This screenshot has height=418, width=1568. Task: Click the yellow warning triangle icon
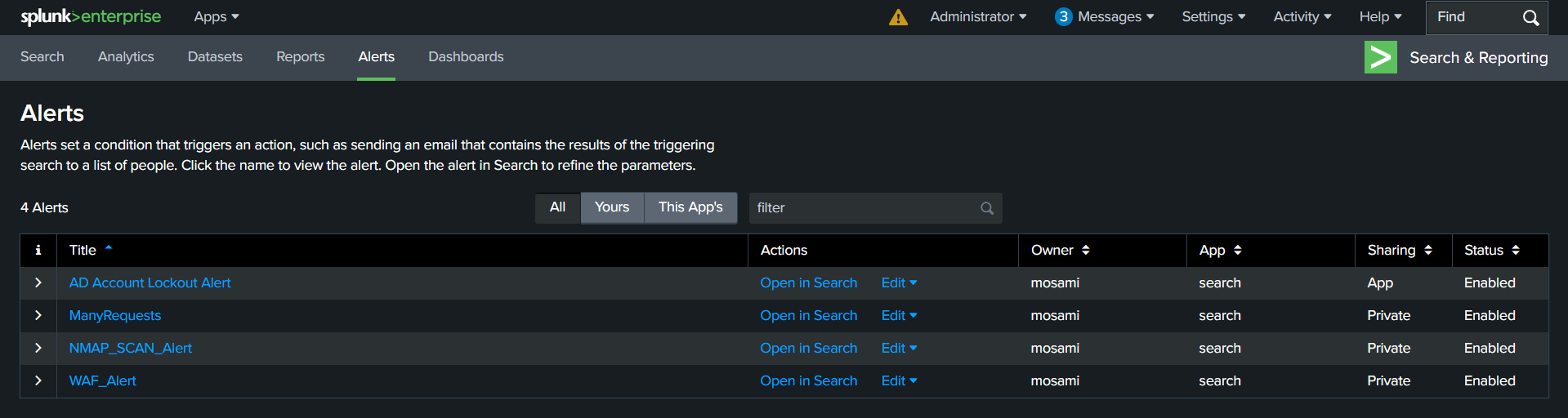(898, 17)
